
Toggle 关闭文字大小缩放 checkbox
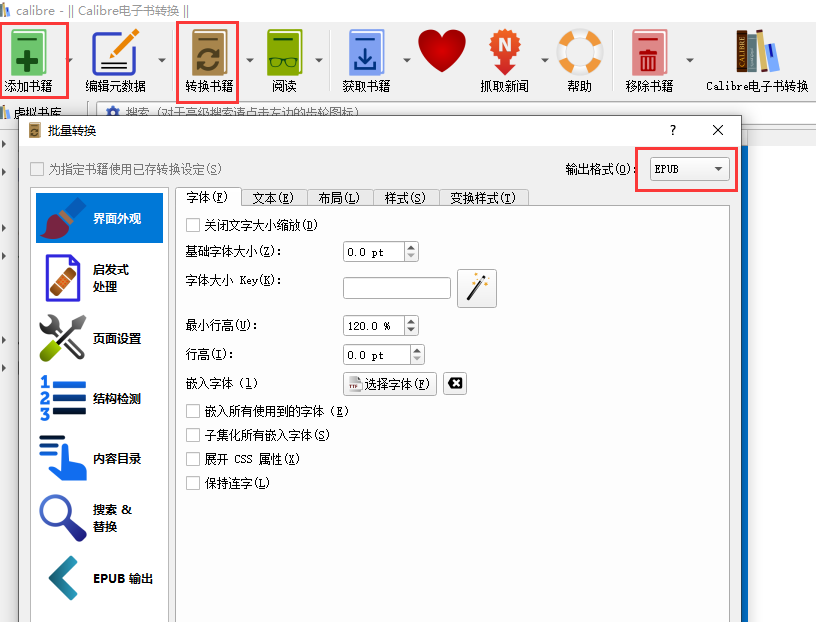(x=193, y=225)
